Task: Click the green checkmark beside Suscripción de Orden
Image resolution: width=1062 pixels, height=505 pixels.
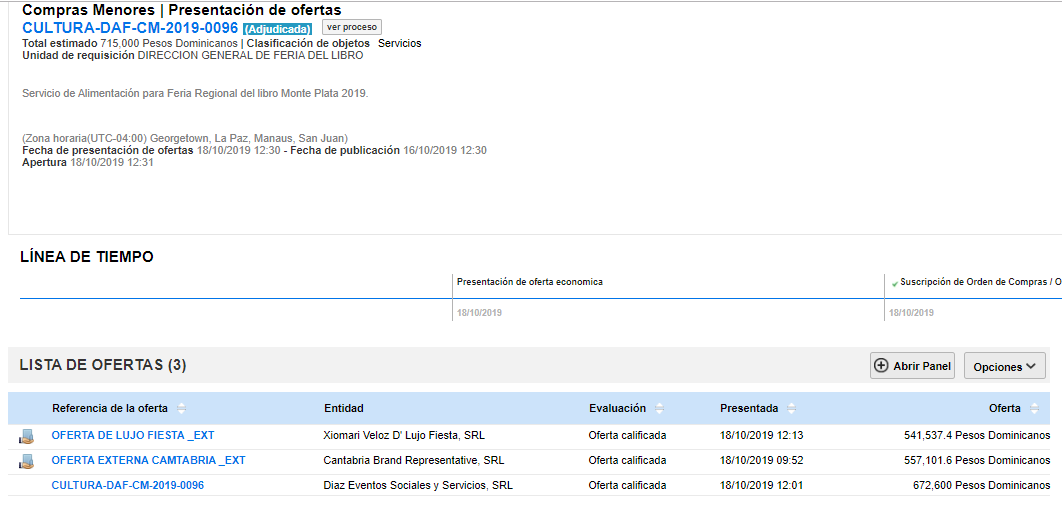Action: pos(895,284)
